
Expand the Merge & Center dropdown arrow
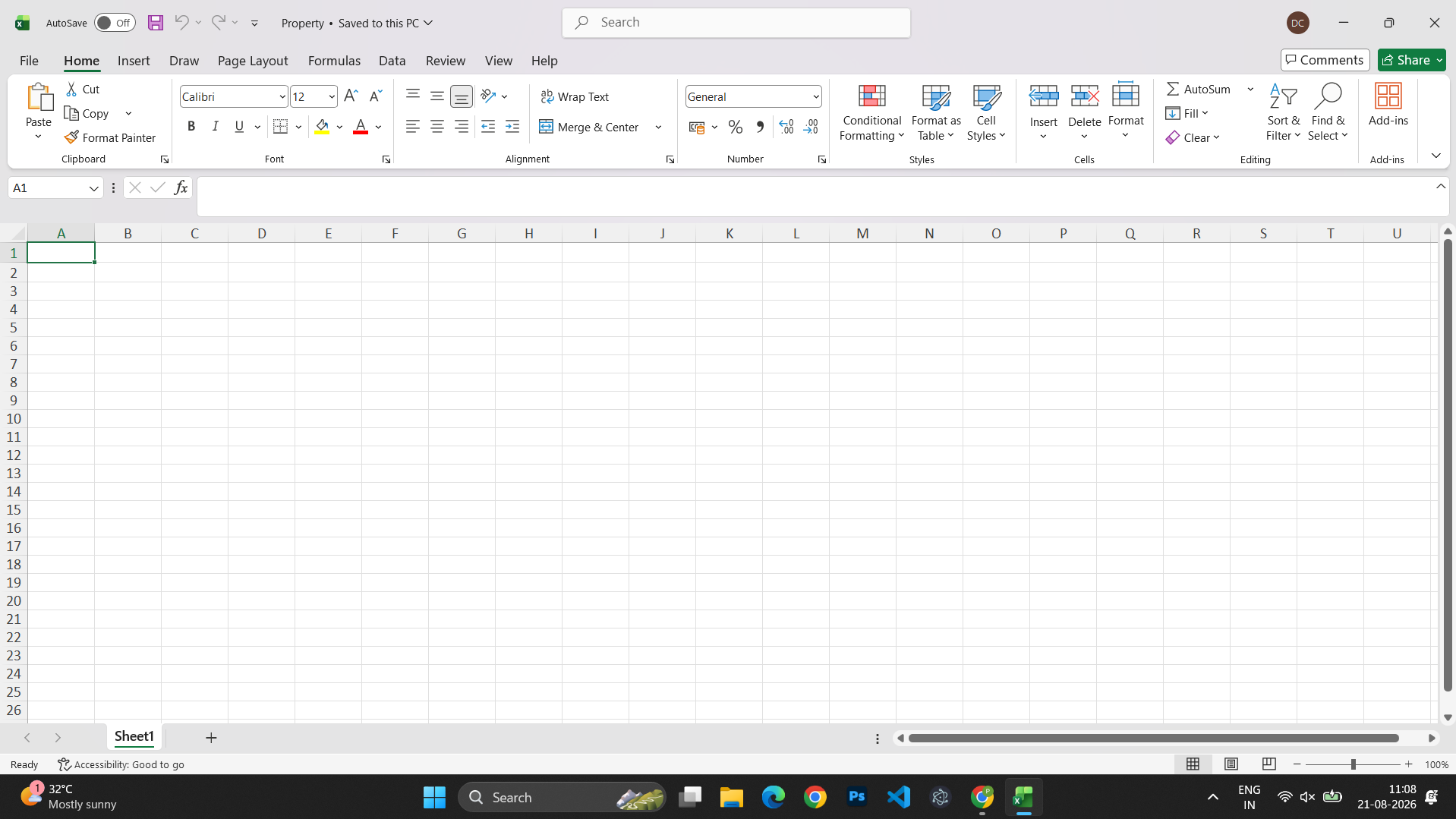pos(658,127)
